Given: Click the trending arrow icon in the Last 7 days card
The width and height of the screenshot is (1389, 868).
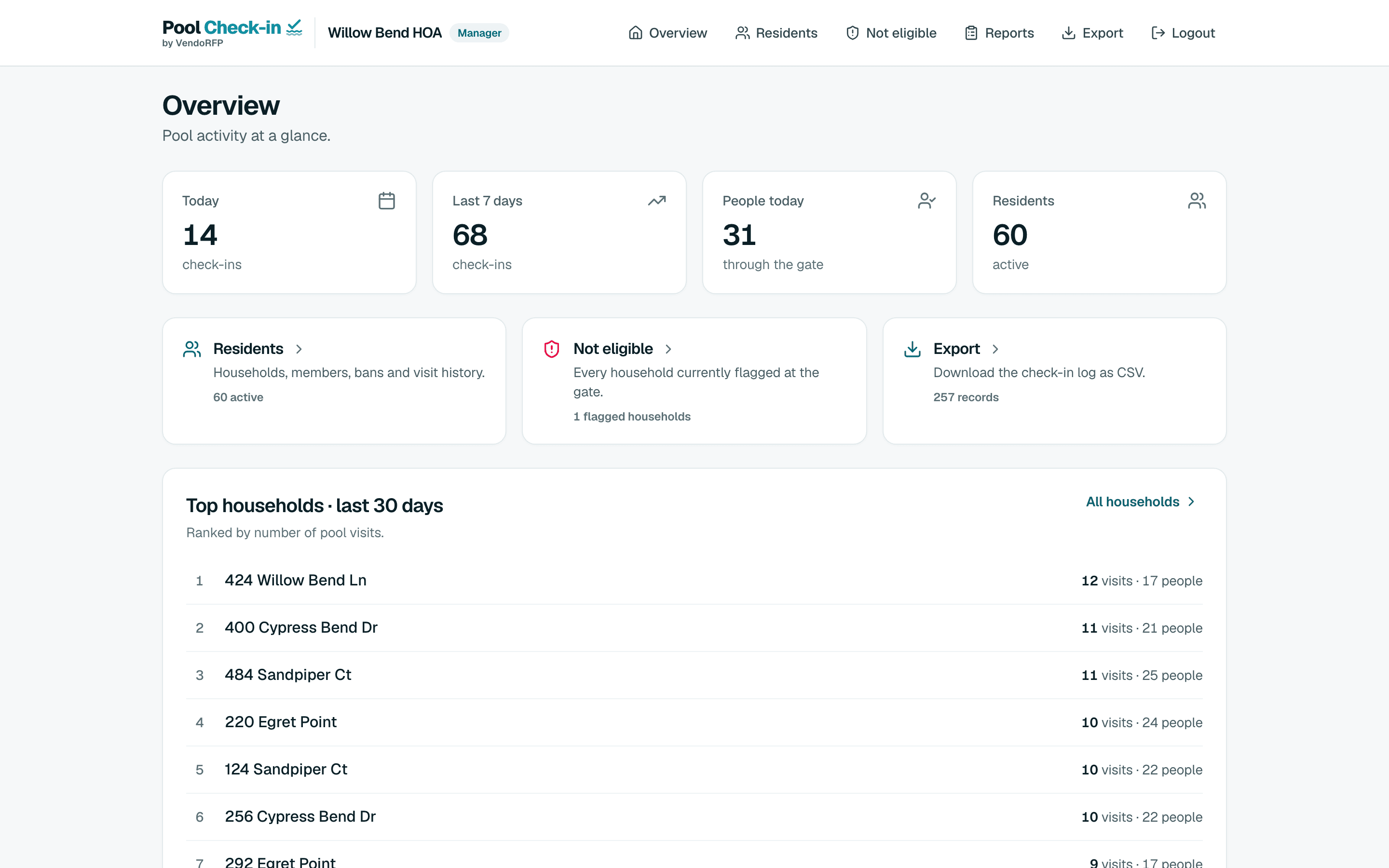Looking at the screenshot, I should [x=656, y=201].
